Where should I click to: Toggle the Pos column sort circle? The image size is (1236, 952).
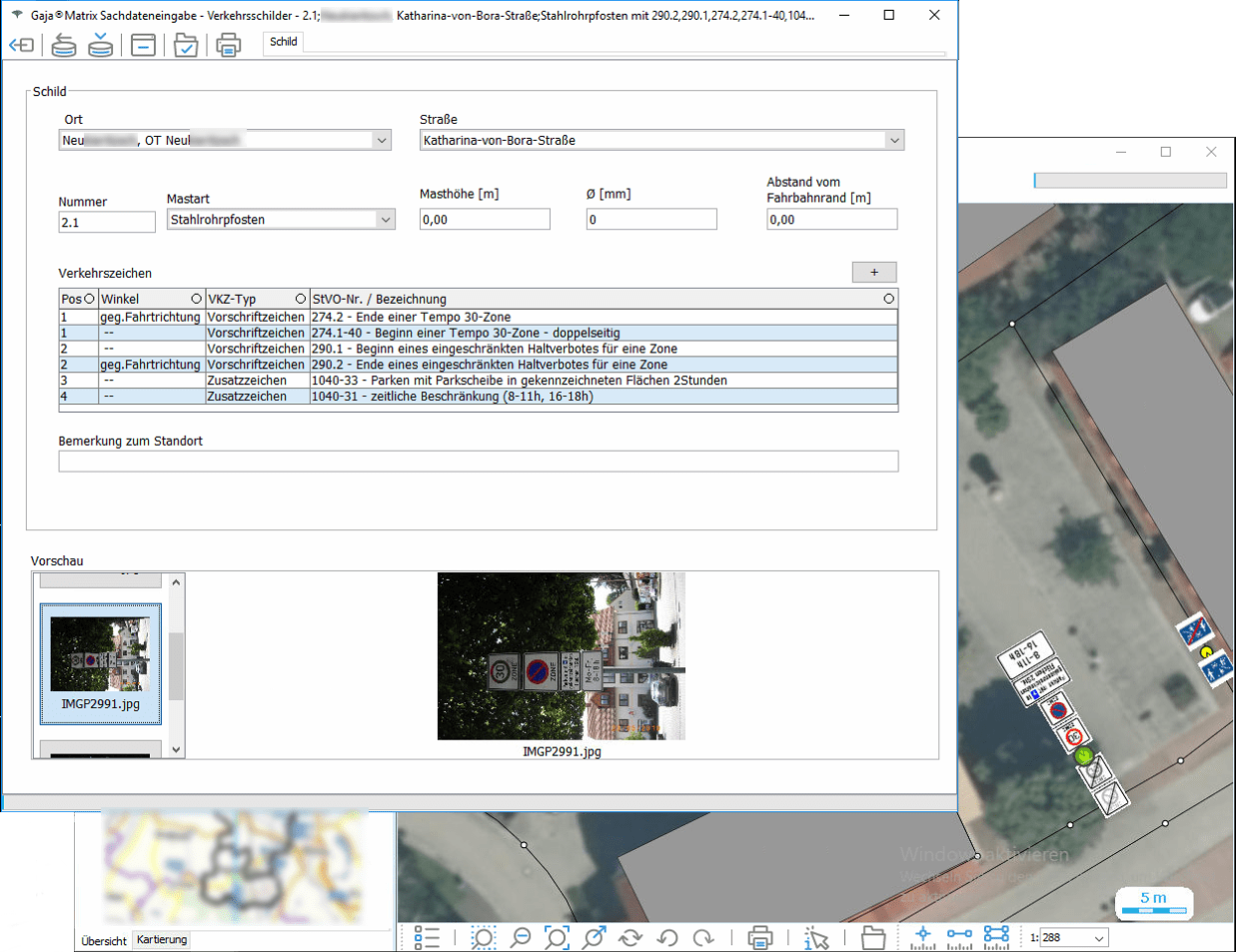[x=89, y=299]
